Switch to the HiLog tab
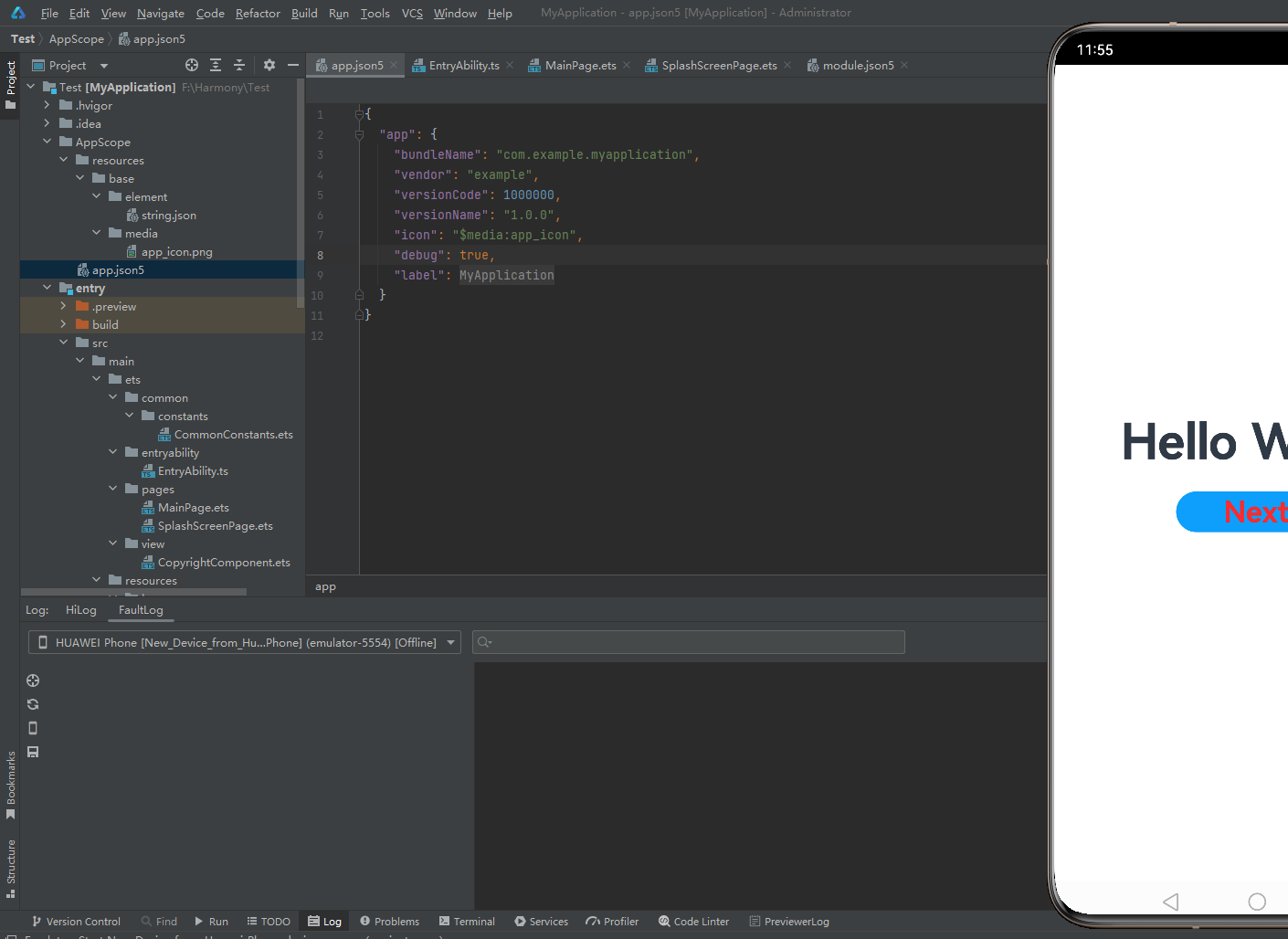 click(x=80, y=610)
